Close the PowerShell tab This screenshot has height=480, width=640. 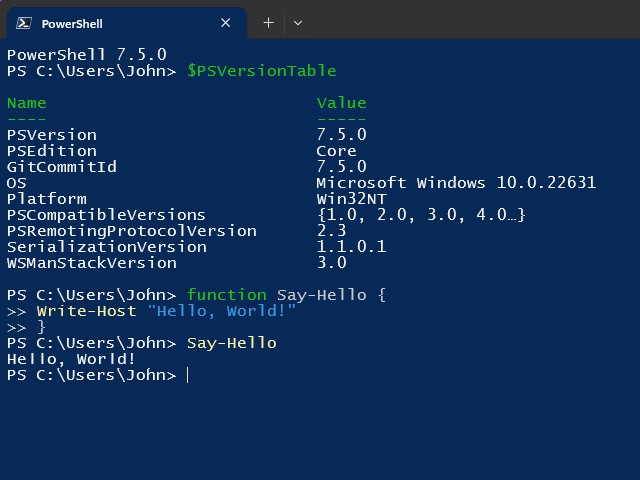click(226, 23)
